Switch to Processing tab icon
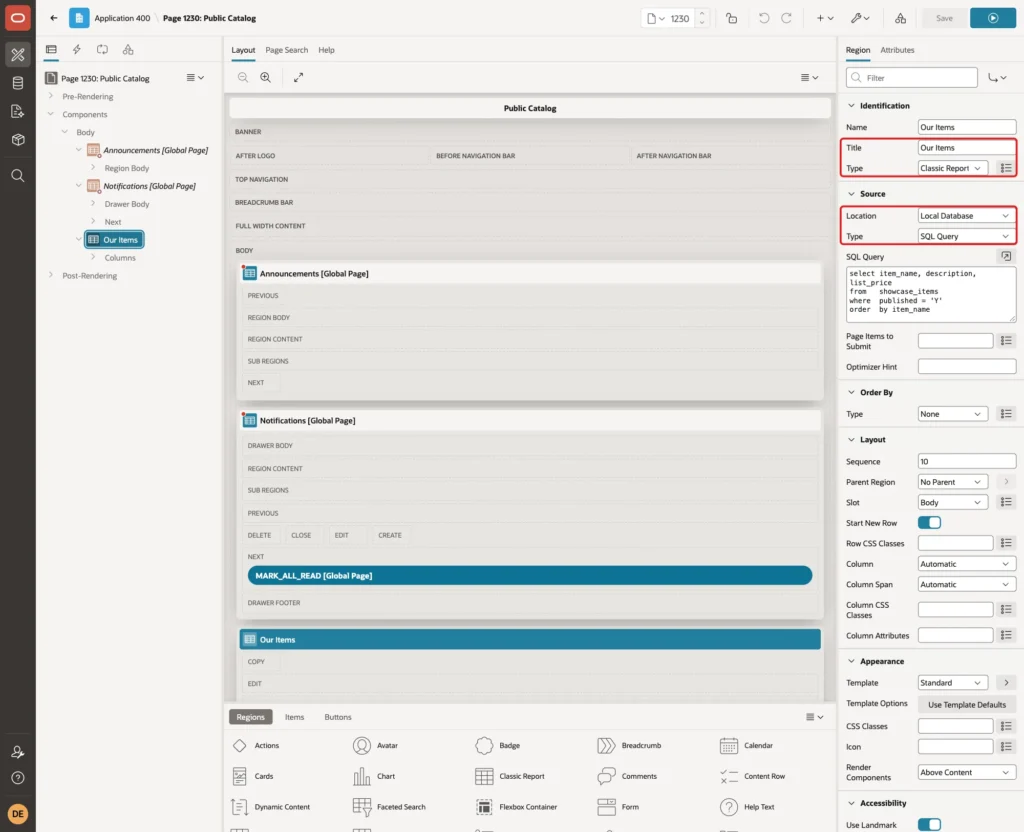Image resolution: width=1024 pixels, height=832 pixels. pyautogui.click(x=103, y=50)
